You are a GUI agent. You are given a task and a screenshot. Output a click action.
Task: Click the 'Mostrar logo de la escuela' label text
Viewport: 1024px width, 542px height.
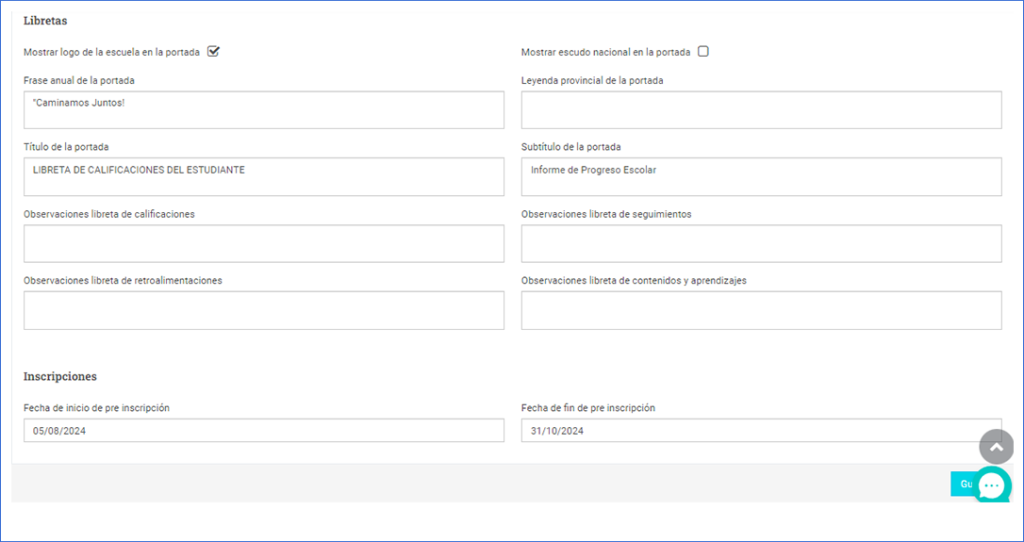click(x=111, y=52)
